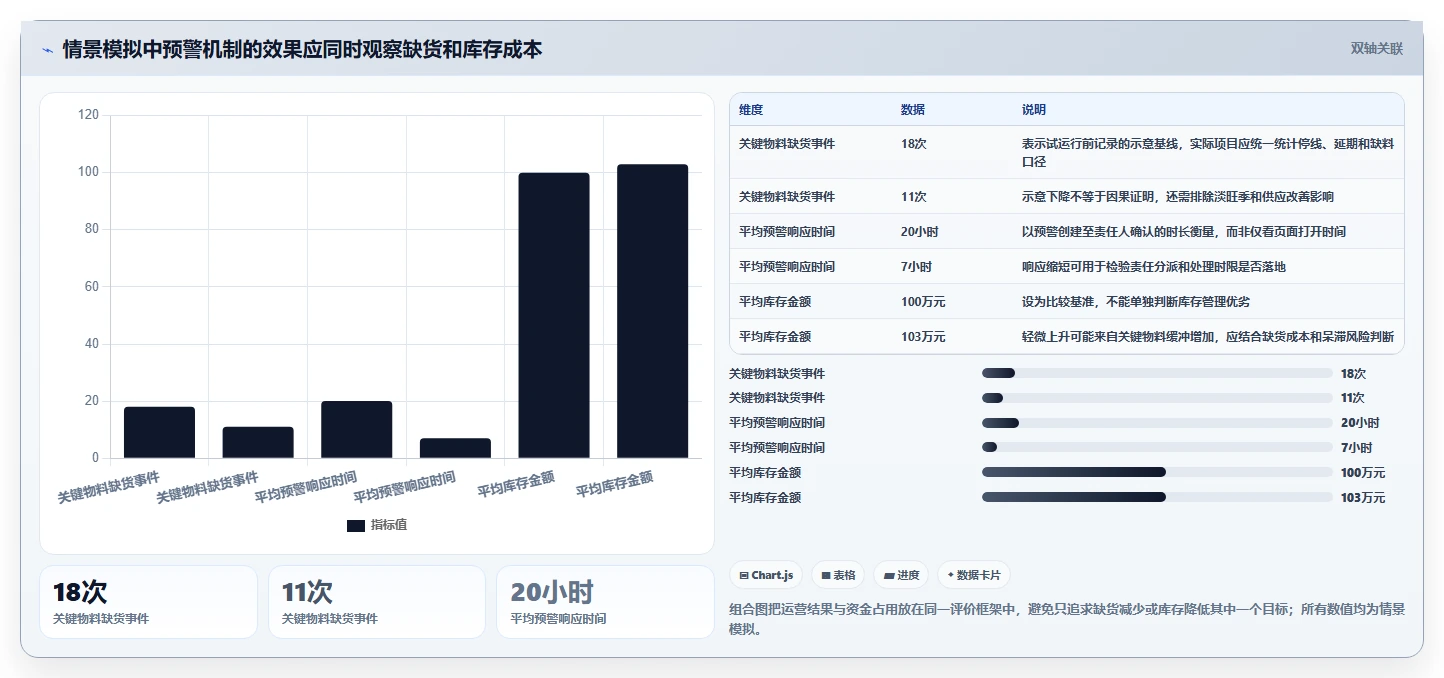Click the 维度 column header

(x=751, y=109)
